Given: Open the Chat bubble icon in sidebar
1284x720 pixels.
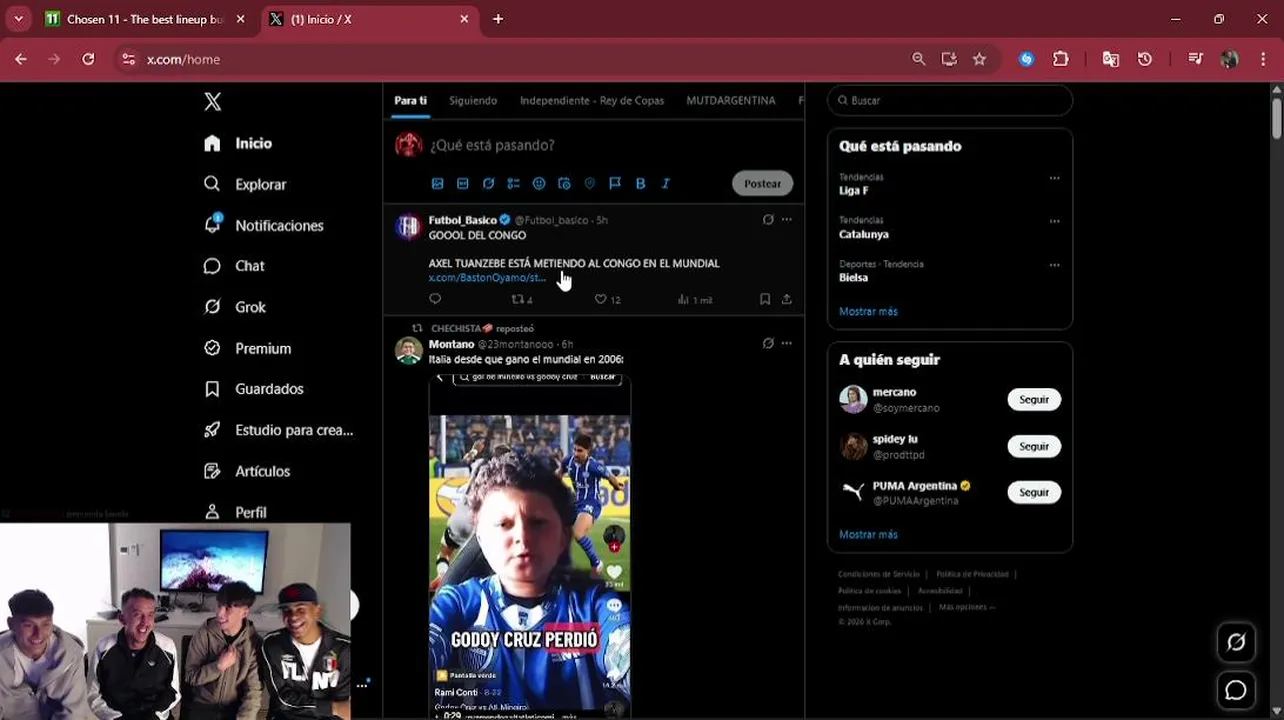Looking at the screenshot, I should 212,266.
